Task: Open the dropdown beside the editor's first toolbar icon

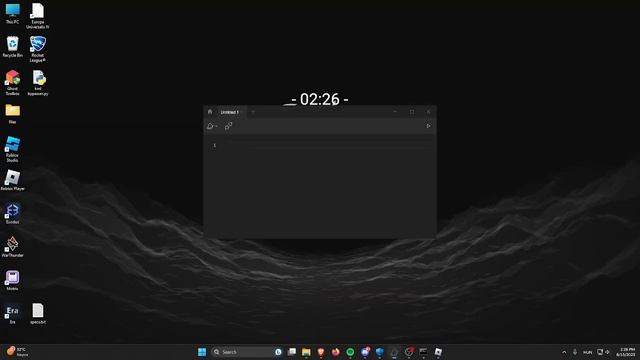Action: pos(216,127)
